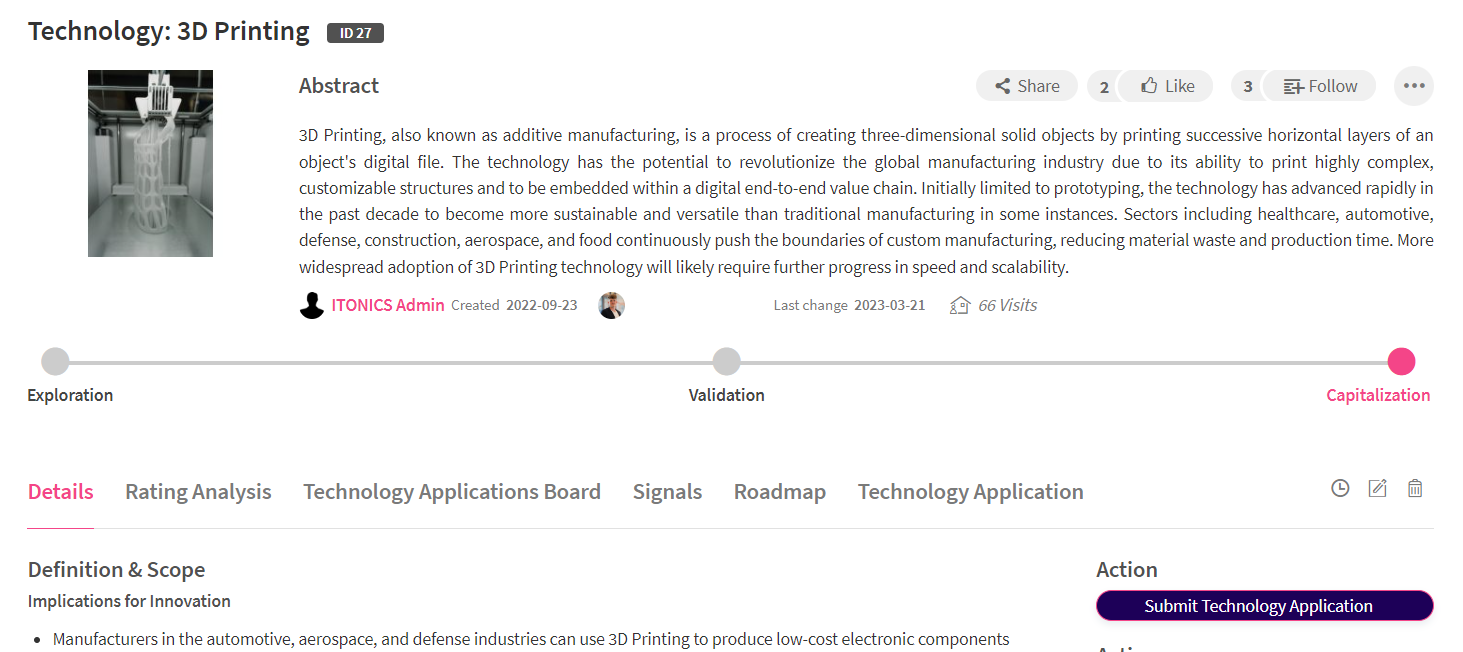Switch to the Rating Analysis tab
Screen dimensions: 1463x652
pos(198,492)
